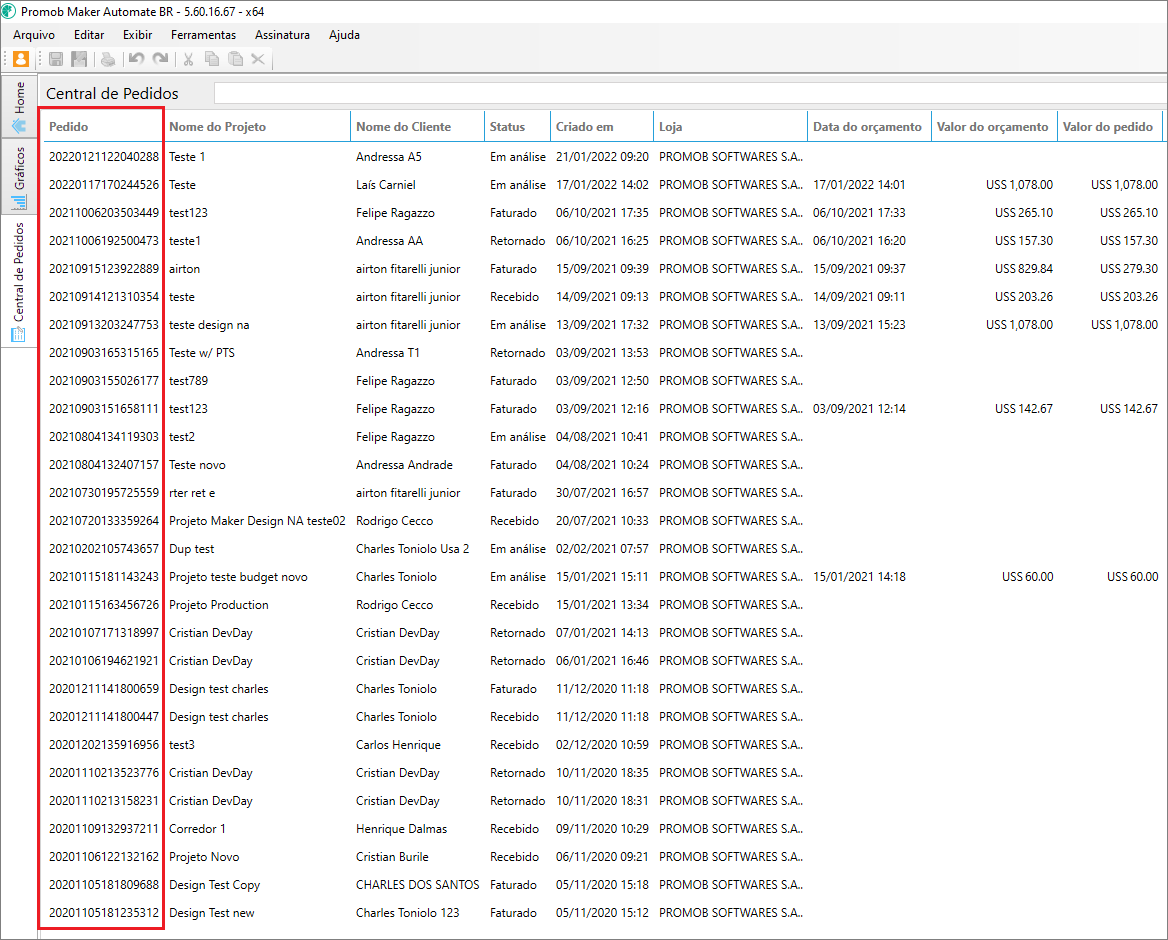Click project rter ret e
1168x940 pixels.
tap(192, 493)
